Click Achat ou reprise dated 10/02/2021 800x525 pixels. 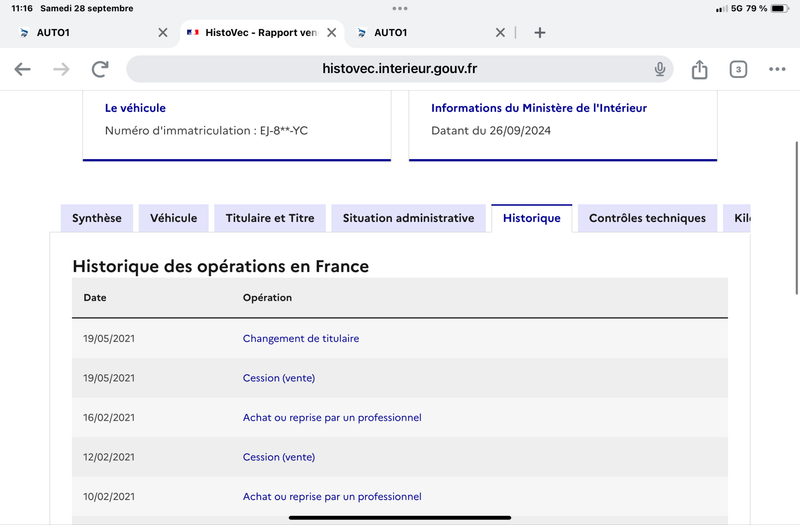(x=332, y=496)
